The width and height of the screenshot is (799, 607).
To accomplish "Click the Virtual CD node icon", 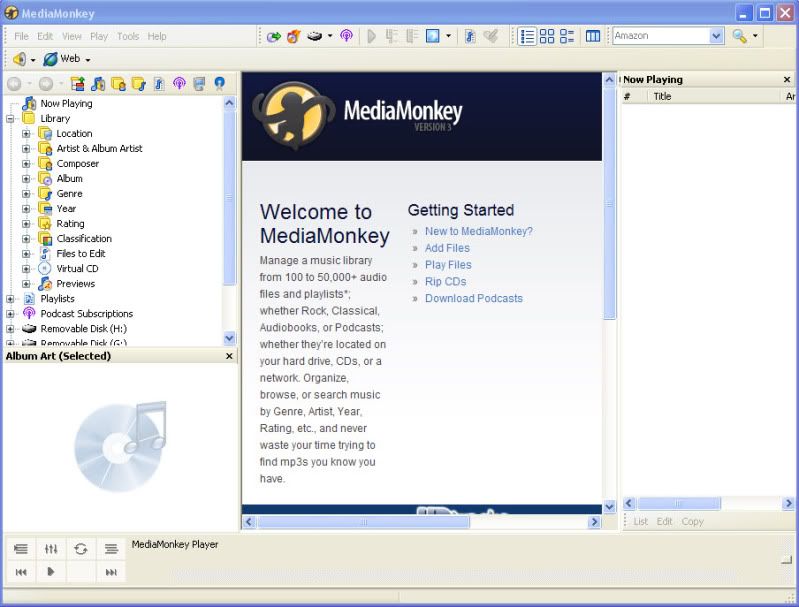I will tap(45, 268).
